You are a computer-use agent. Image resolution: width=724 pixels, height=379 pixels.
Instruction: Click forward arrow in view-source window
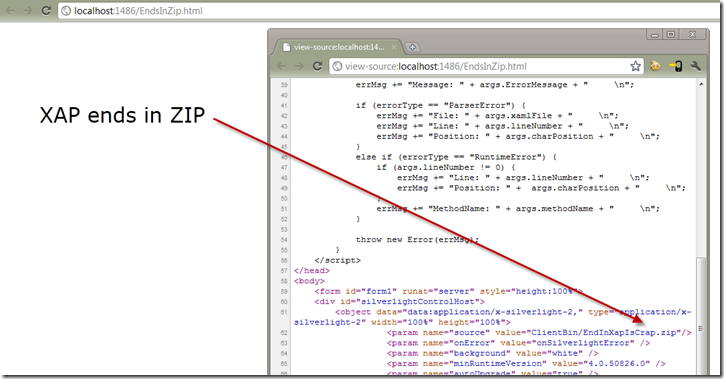point(299,66)
